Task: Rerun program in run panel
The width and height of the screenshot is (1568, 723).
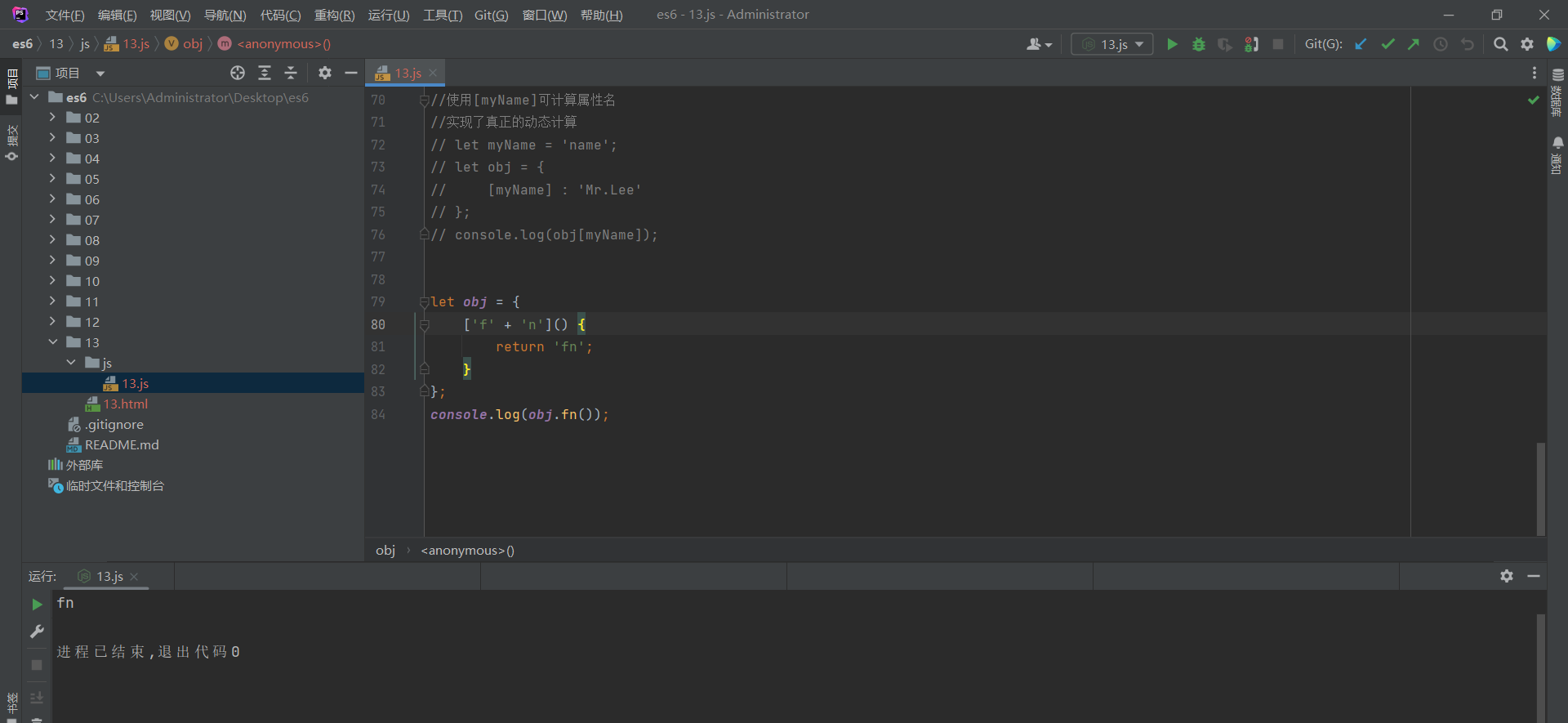Action: [x=37, y=605]
